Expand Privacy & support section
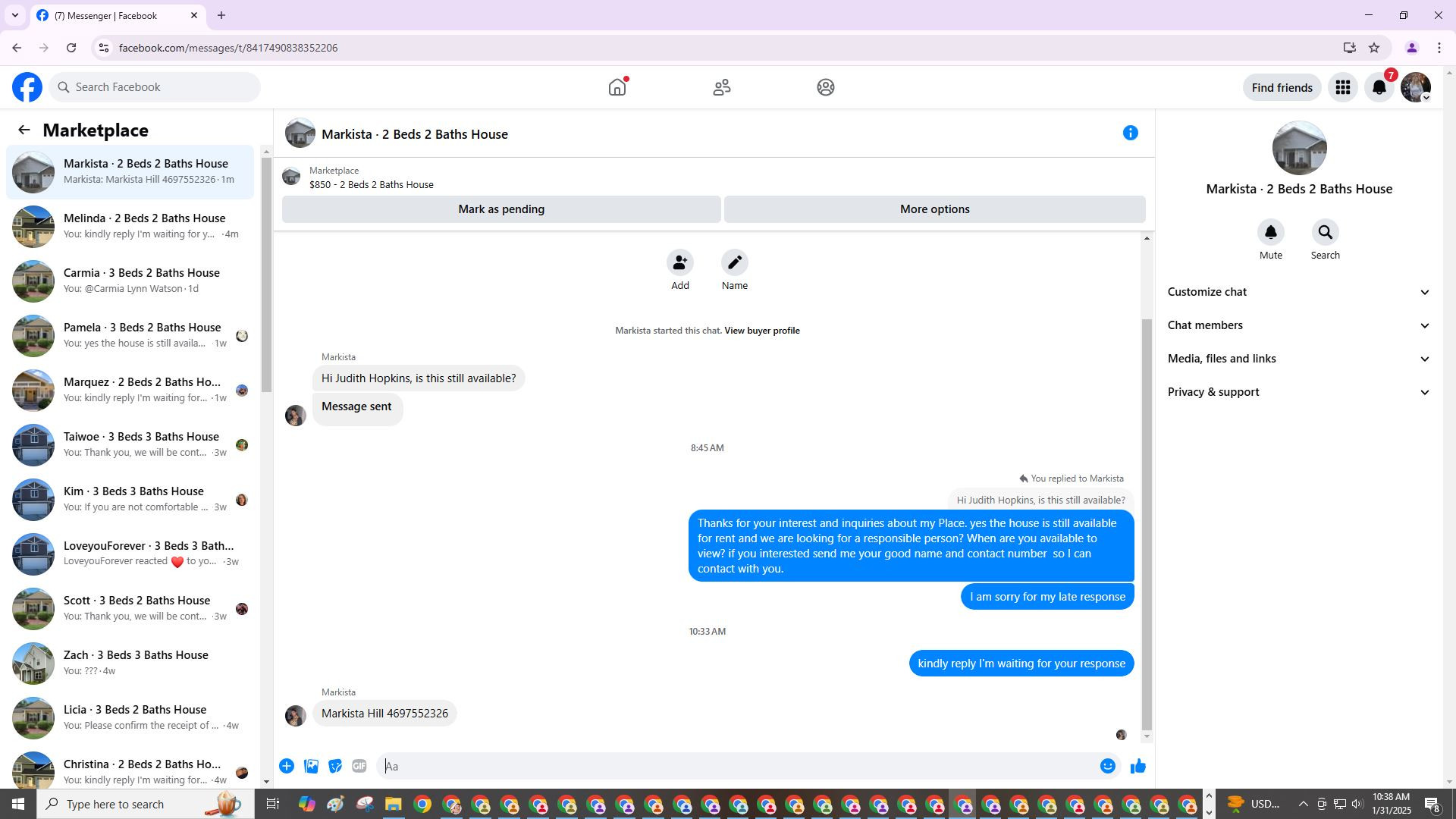This screenshot has width=1456, height=819. coord(1299,392)
